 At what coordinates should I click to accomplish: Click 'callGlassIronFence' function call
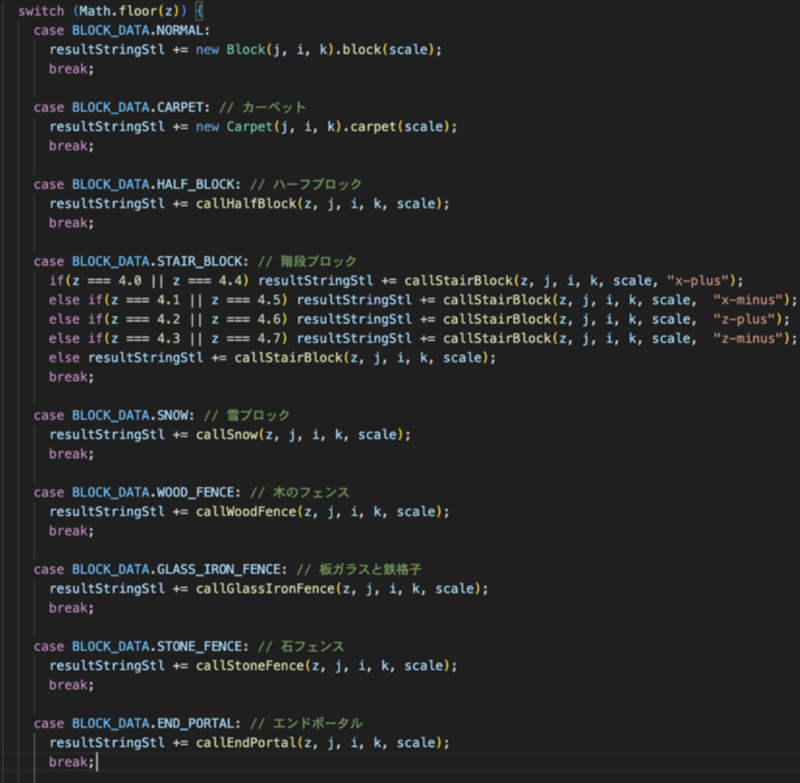[x=265, y=589]
